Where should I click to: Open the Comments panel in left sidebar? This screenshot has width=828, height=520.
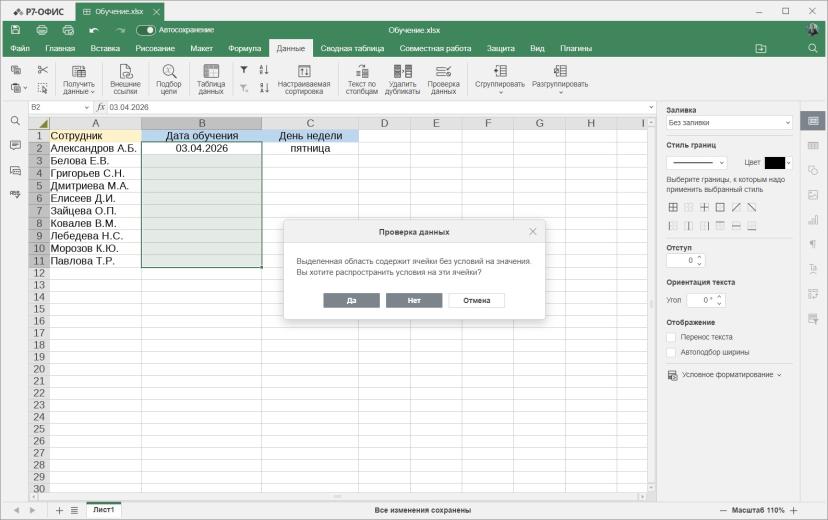tap(15, 145)
